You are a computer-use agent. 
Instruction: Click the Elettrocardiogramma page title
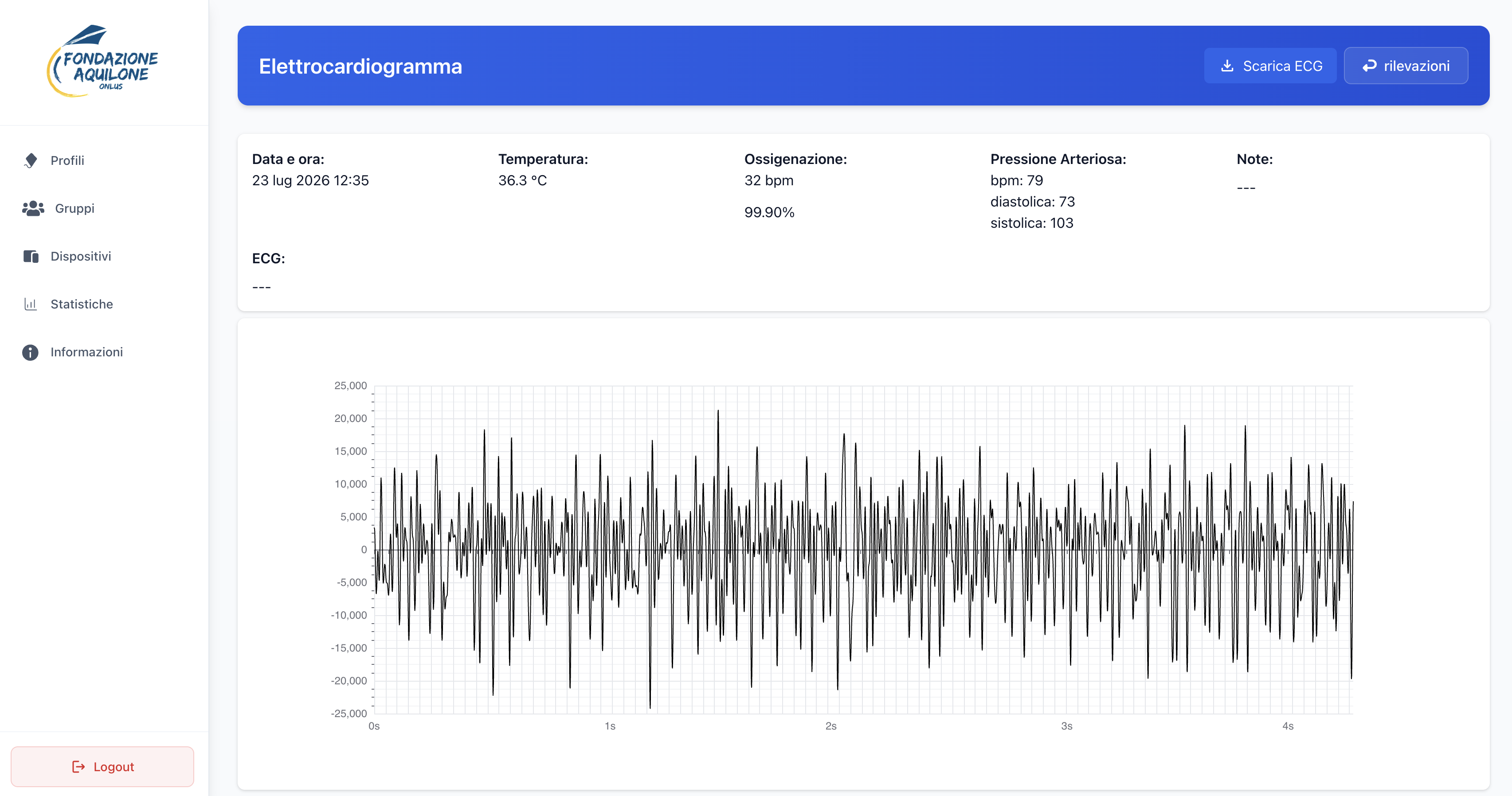point(360,66)
